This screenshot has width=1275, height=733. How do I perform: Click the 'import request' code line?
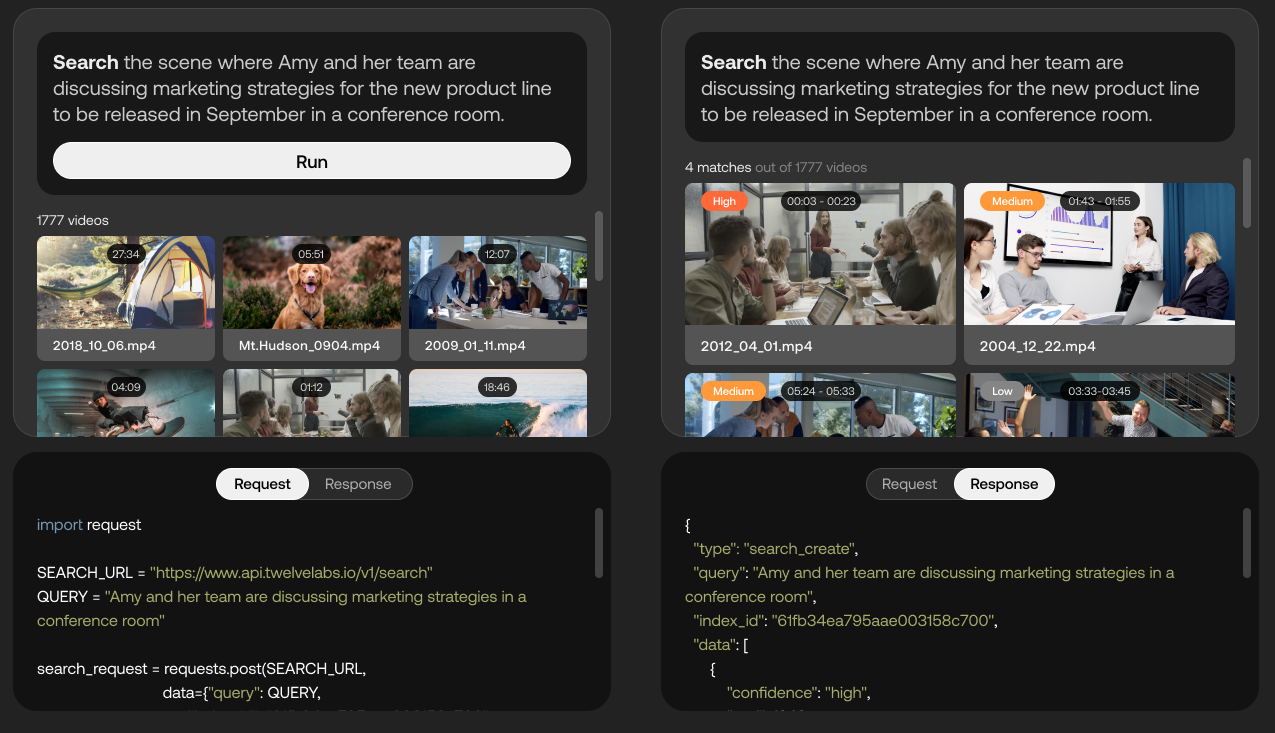[x=89, y=524]
